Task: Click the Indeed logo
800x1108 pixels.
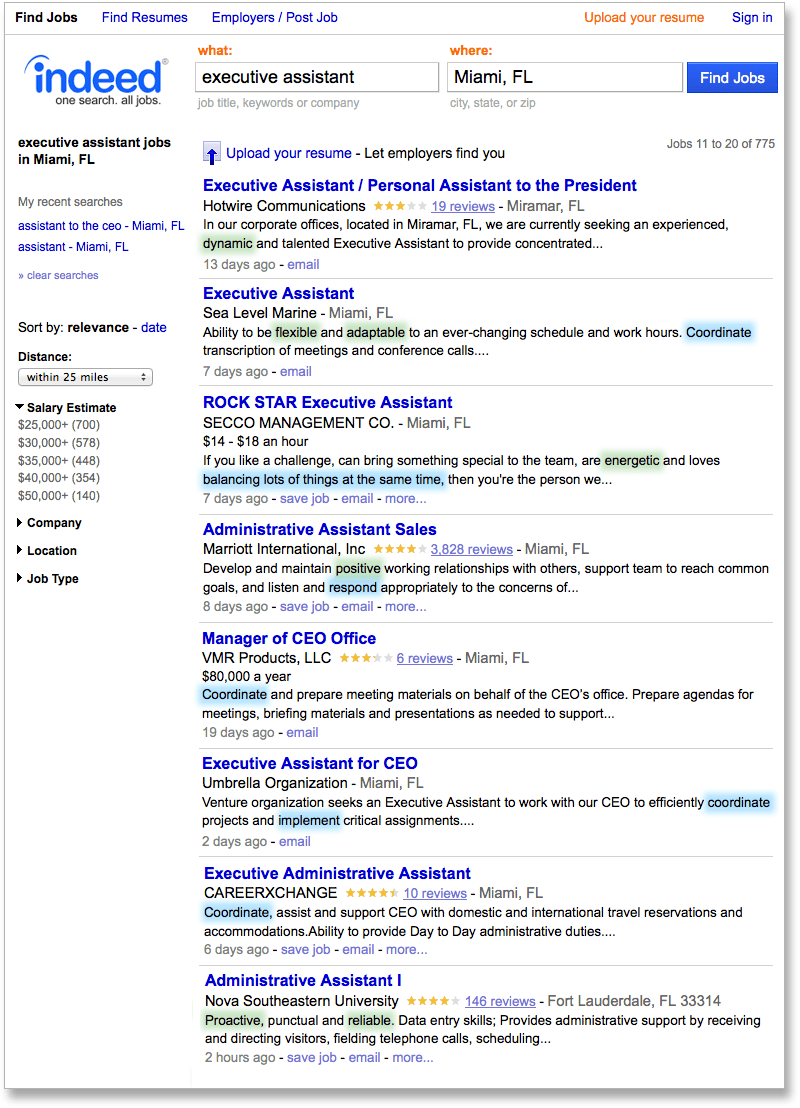Action: [x=96, y=81]
